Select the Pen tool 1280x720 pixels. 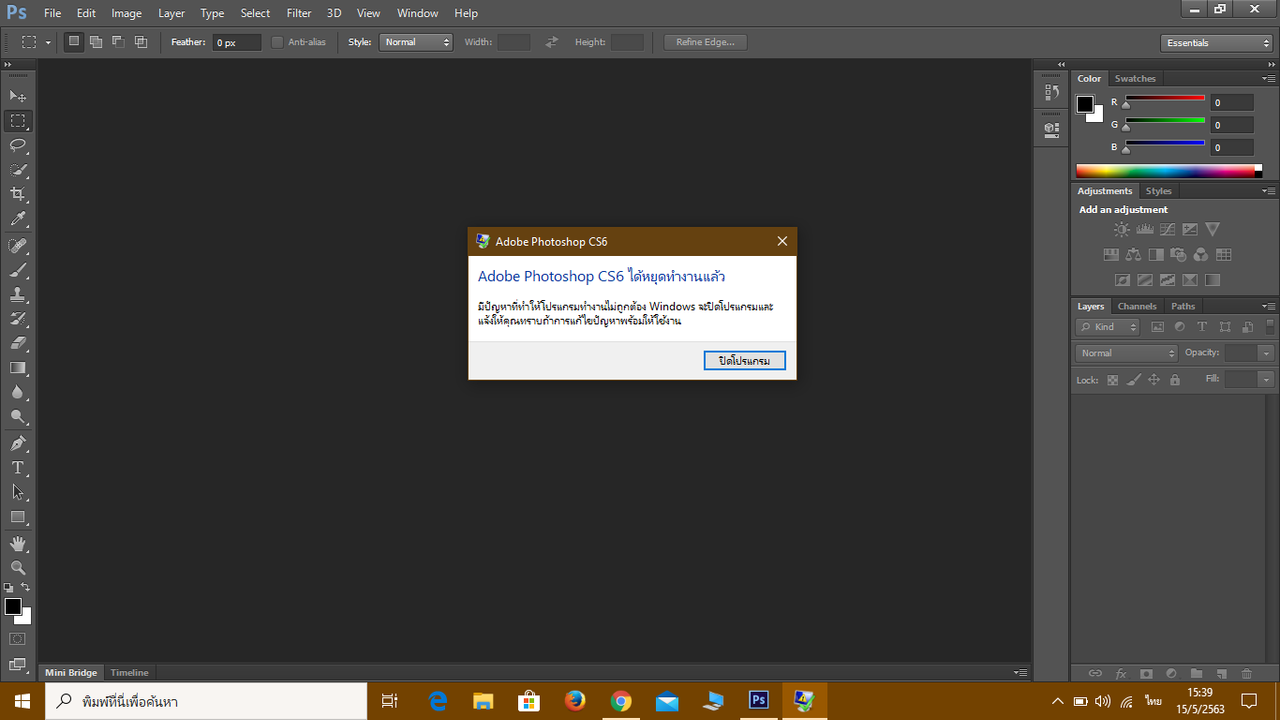tap(18, 444)
